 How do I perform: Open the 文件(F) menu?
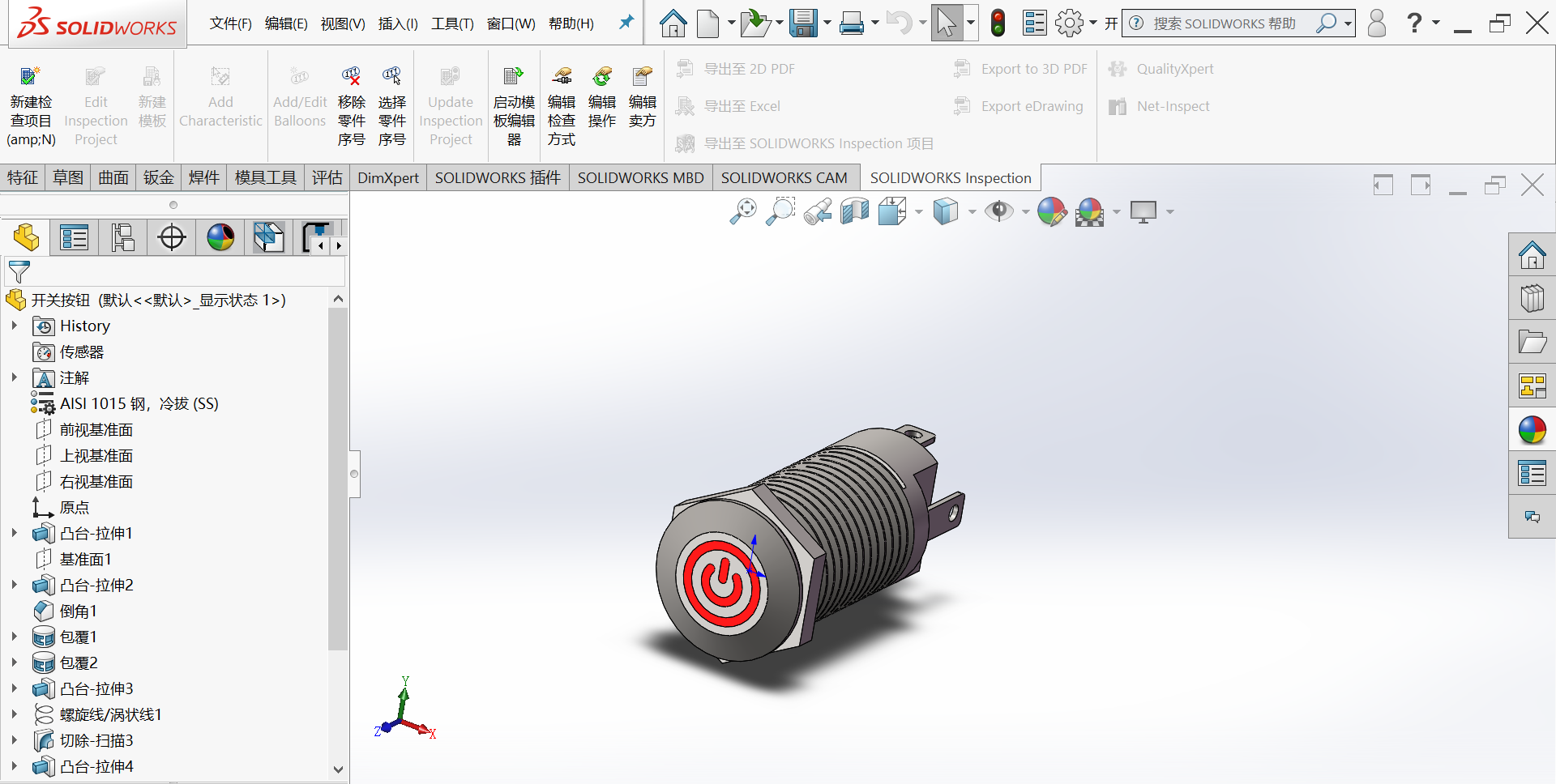click(x=230, y=23)
